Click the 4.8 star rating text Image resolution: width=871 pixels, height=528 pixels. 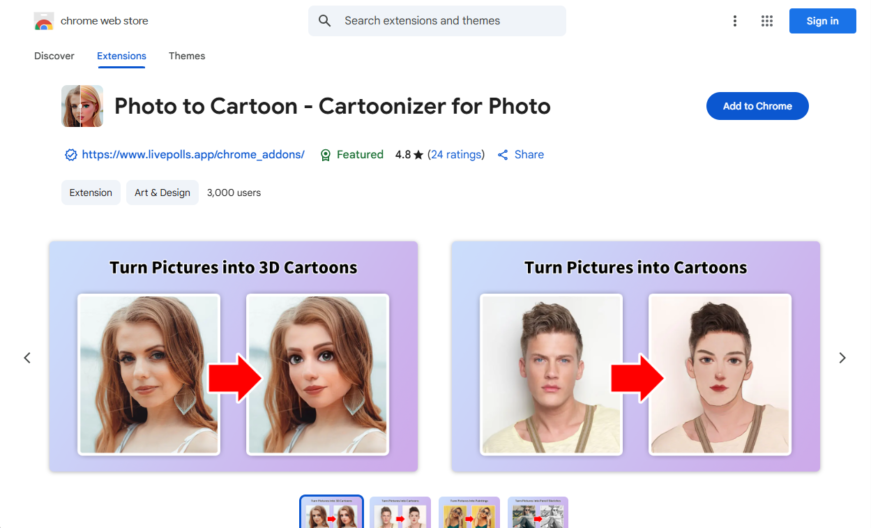409,155
